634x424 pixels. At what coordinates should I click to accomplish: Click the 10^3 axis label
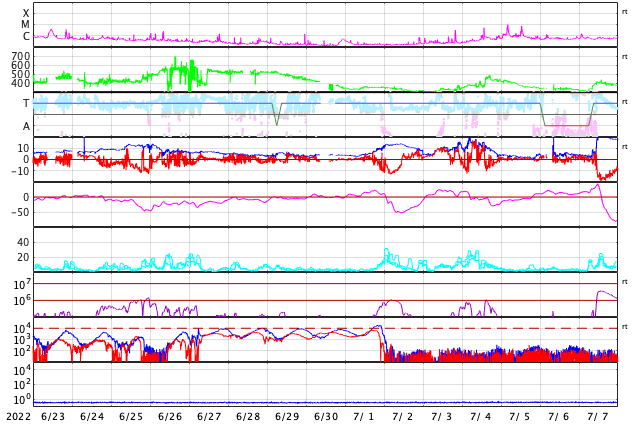[x=22, y=340]
